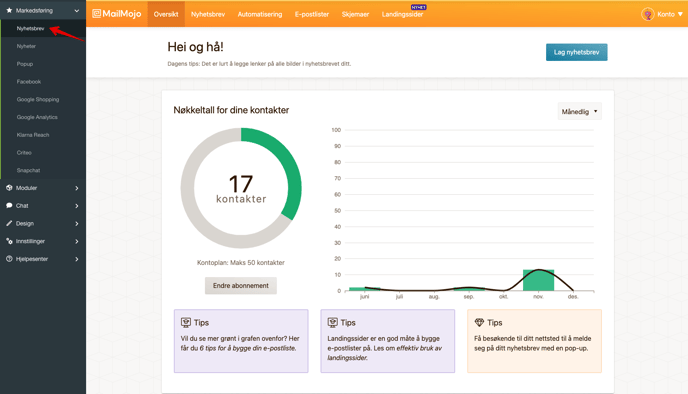This screenshot has width=688, height=394.
Task: Select Google Shopping in the sidebar
Action: 38,100
